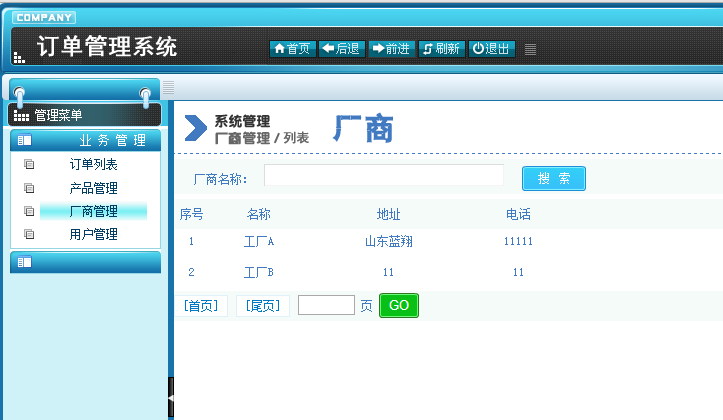The width and height of the screenshot is (723, 420).
Task: Go to last page via [尾页]
Action: [x=263, y=306]
